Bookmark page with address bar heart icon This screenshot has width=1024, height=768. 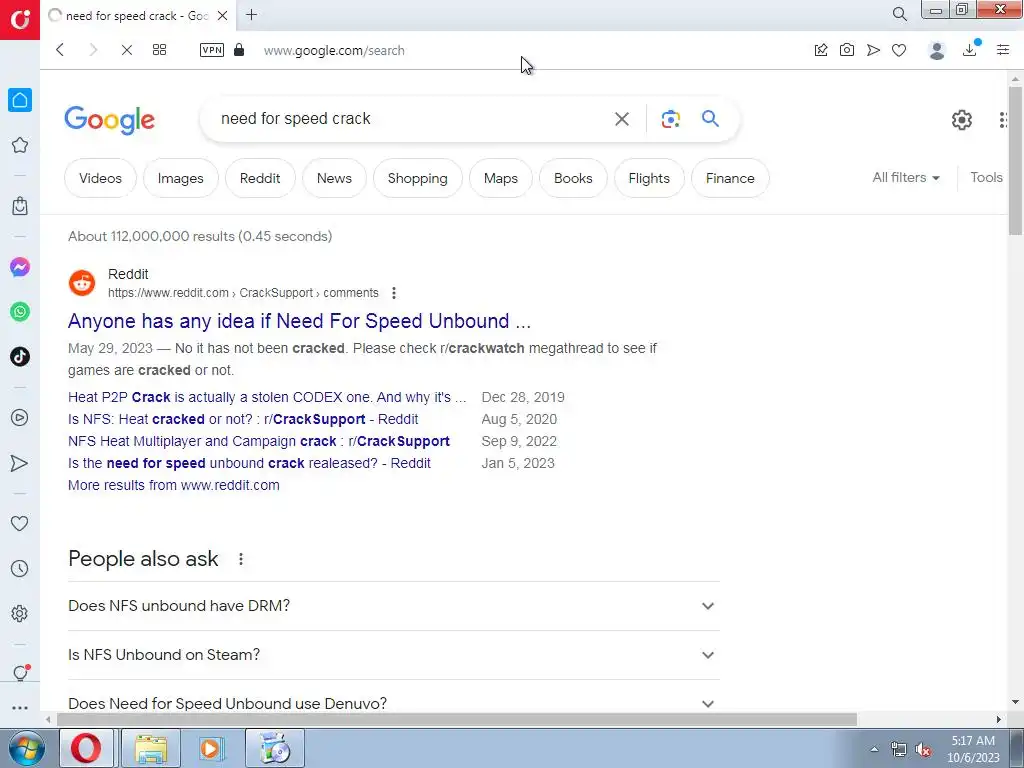click(899, 50)
